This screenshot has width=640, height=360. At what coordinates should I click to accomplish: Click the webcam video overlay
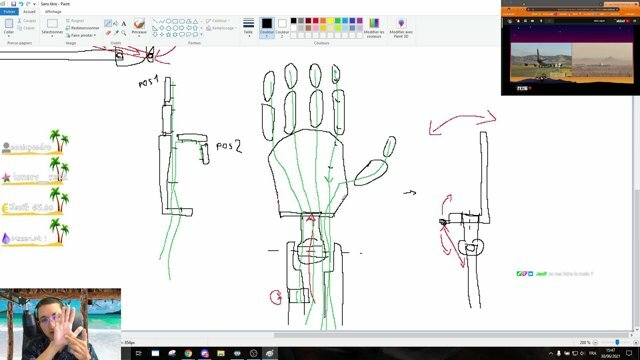(60, 324)
